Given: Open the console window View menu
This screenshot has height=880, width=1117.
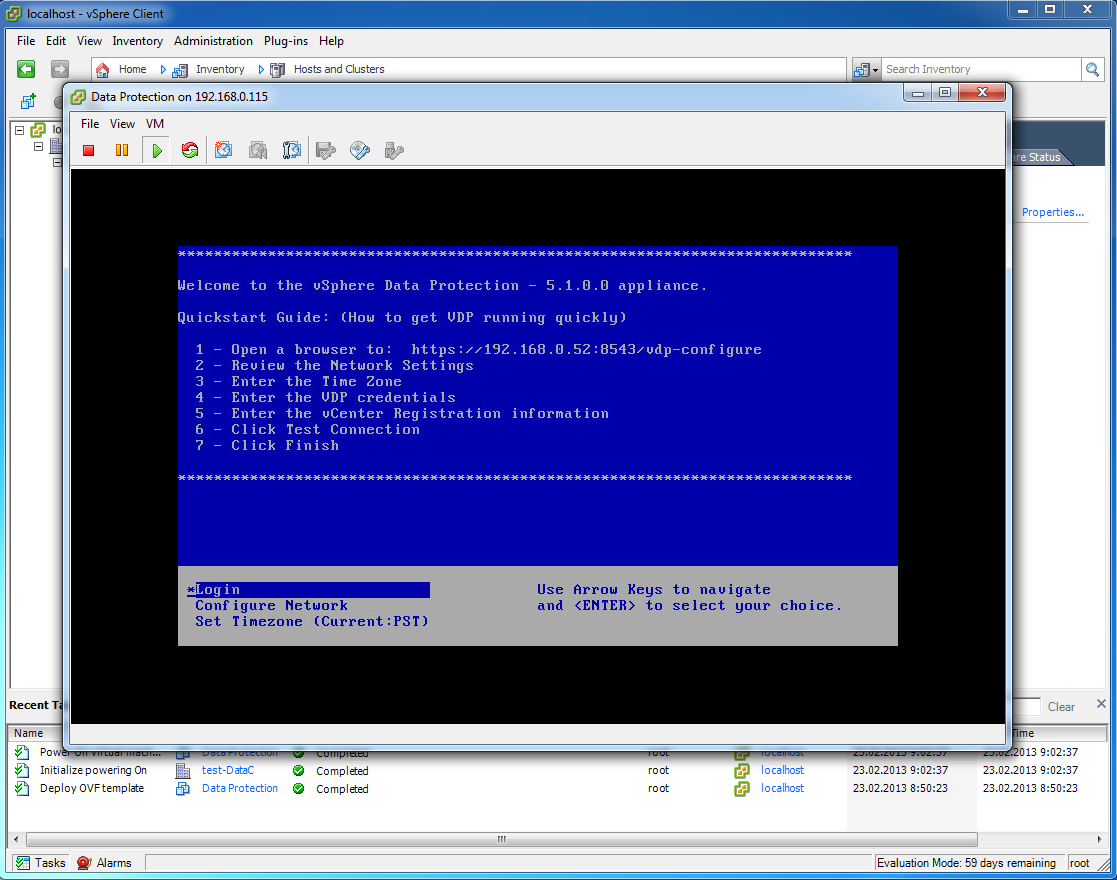Looking at the screenshot, I should pos(122,124).
